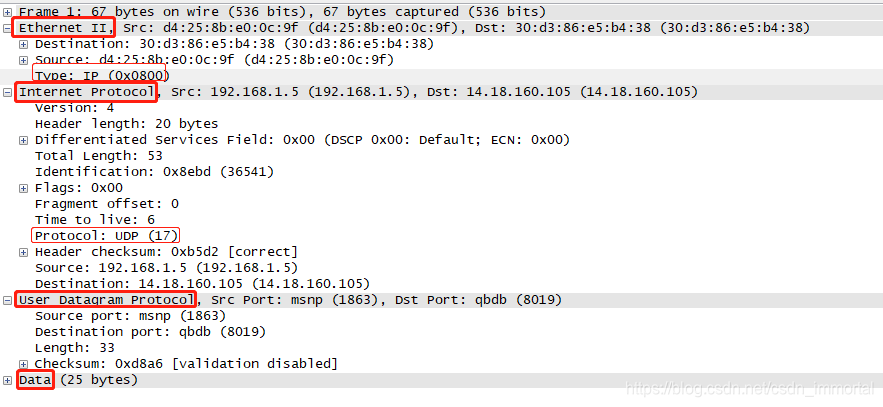Expand Differentiated Services Field

click(23, 140)
